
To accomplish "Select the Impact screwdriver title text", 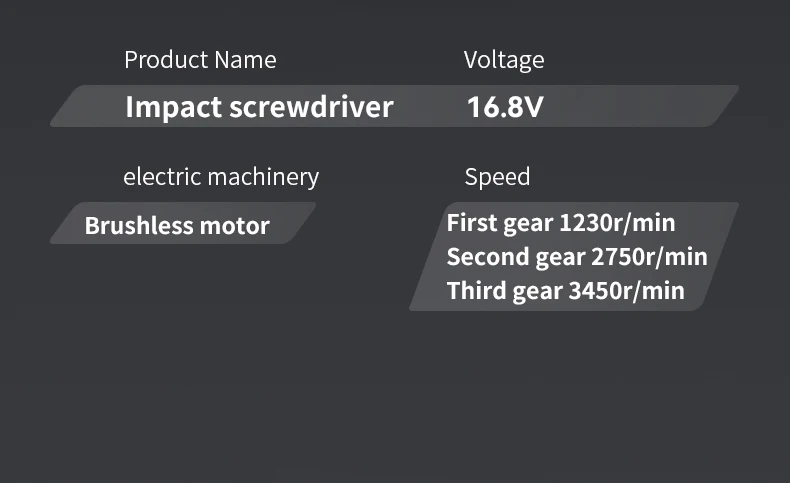I will pyautogui.click(x=259, y=107).
